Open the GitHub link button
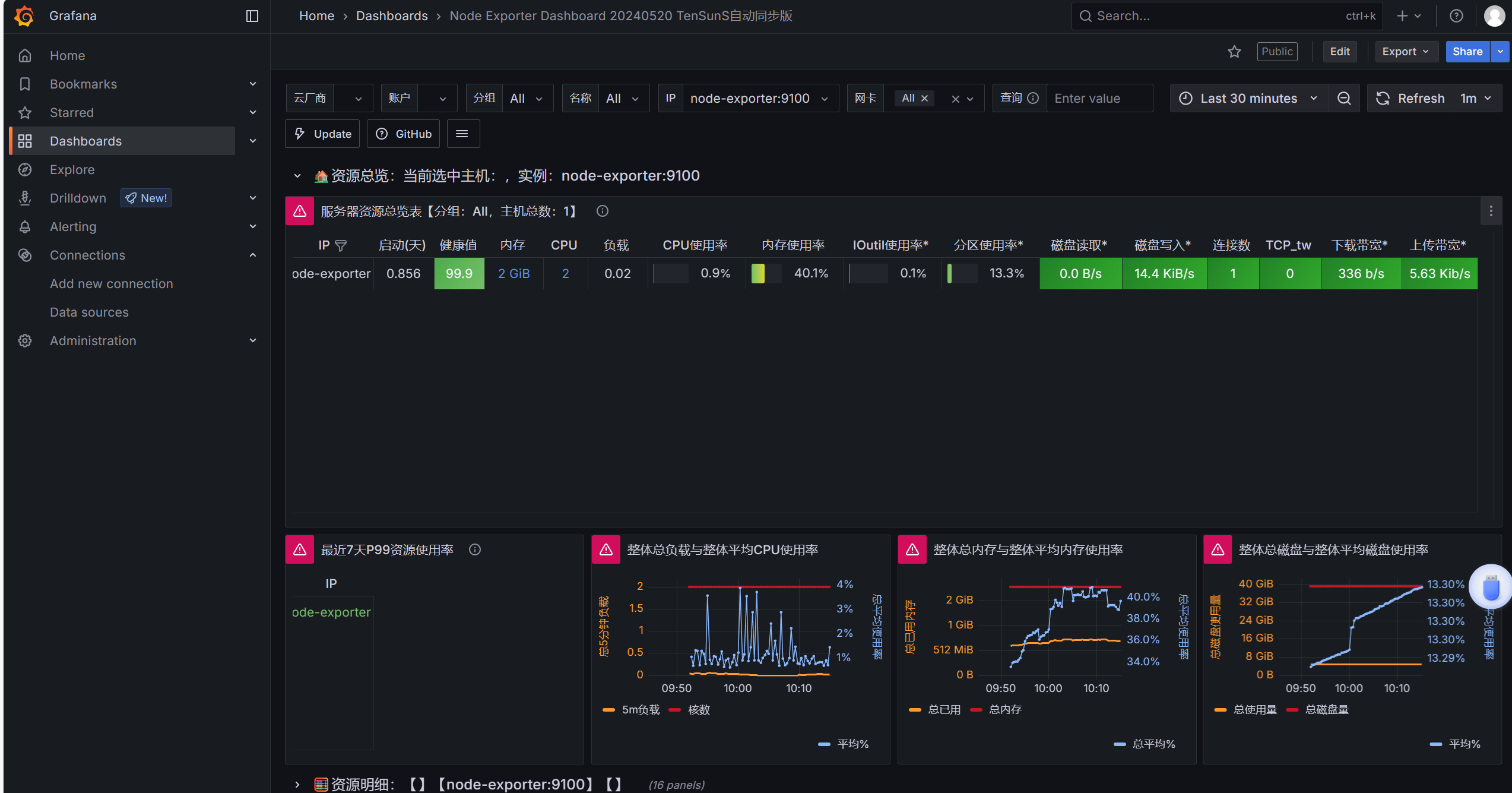The width and height of the screenshot is (1512, 793). click(x=404, y=134)
